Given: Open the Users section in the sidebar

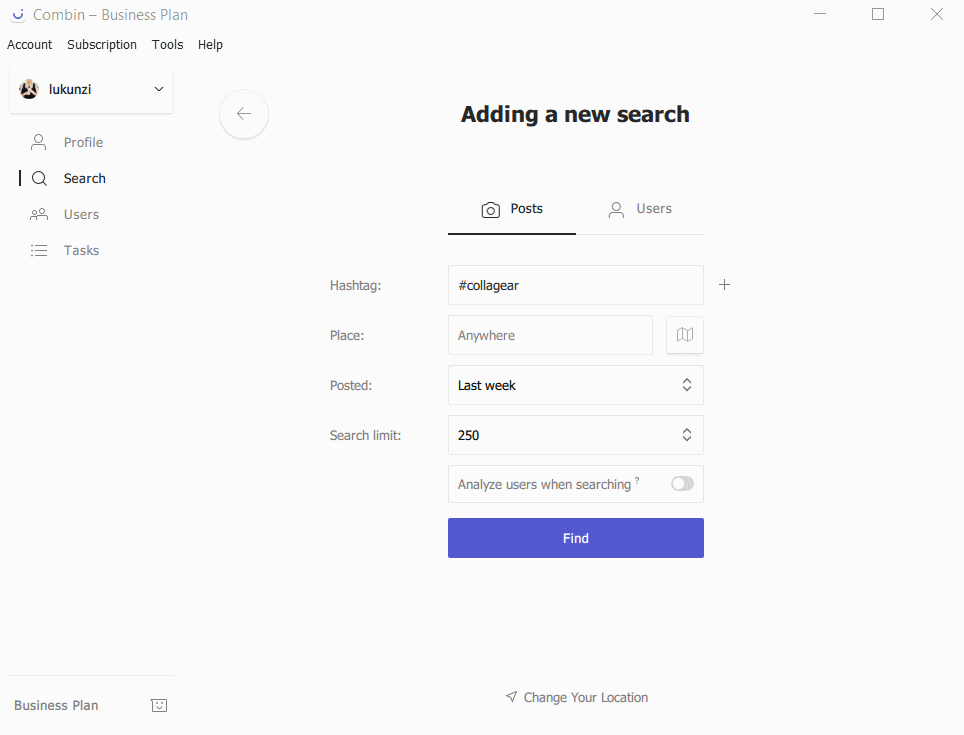Looking at the screenshot, I should [x=82, y=214].
